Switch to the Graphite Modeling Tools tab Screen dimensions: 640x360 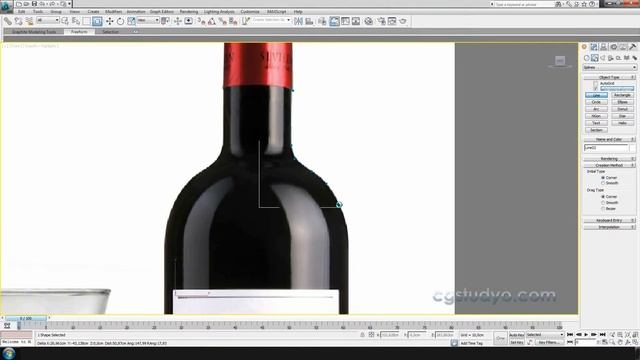34,32
